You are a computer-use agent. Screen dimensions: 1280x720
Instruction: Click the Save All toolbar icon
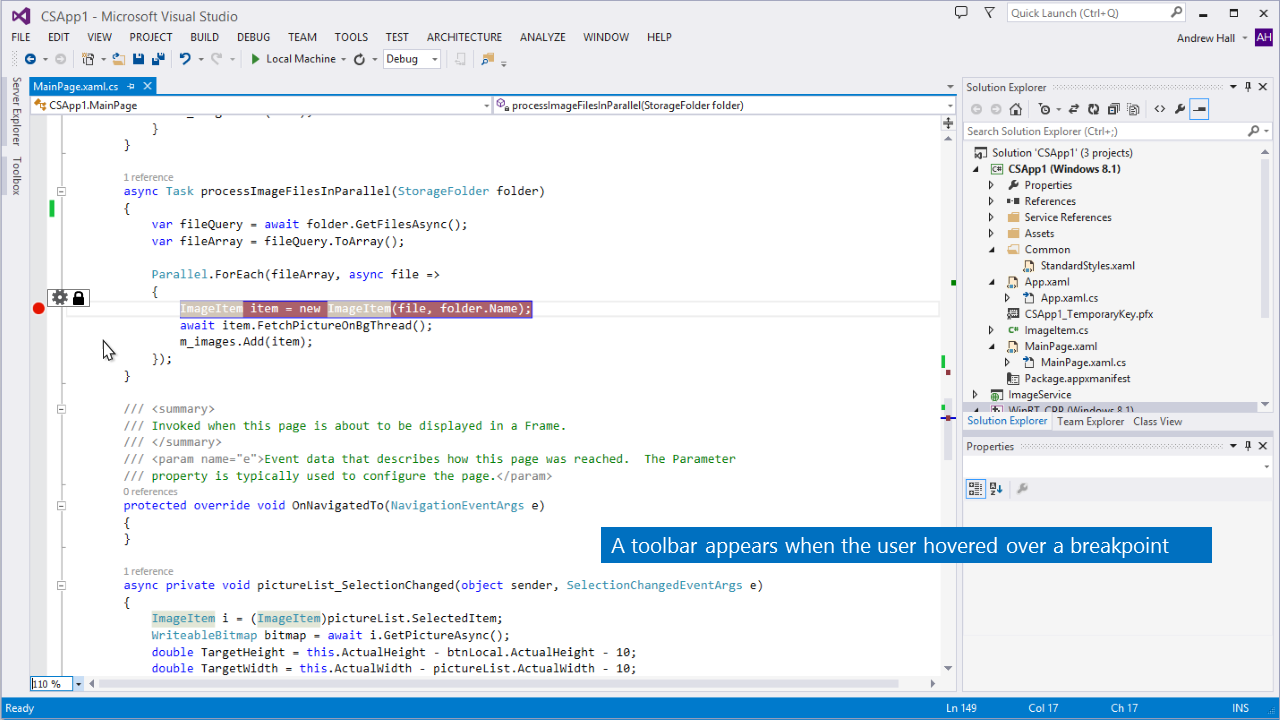158,59
